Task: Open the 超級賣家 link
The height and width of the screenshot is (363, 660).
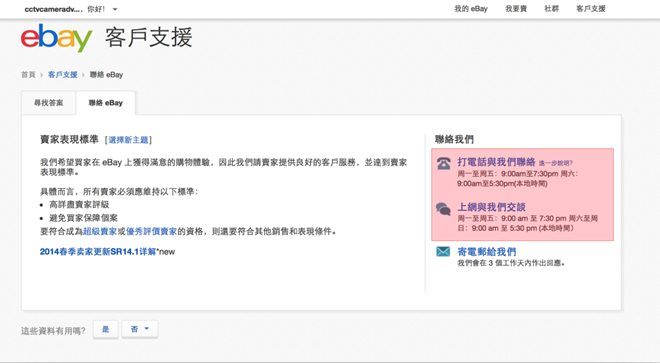Action: pos(100,231)
